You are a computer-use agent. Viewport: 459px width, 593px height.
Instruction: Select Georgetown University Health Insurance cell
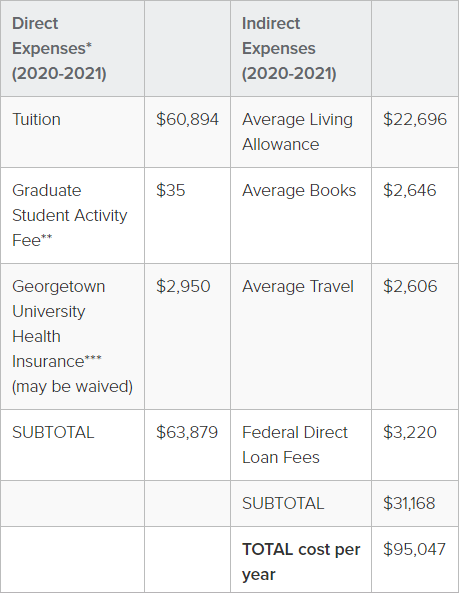click(73, 337)
